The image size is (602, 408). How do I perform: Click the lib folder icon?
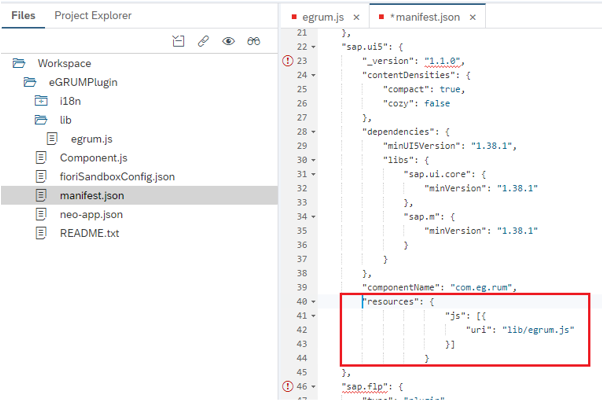click(41, 120)
